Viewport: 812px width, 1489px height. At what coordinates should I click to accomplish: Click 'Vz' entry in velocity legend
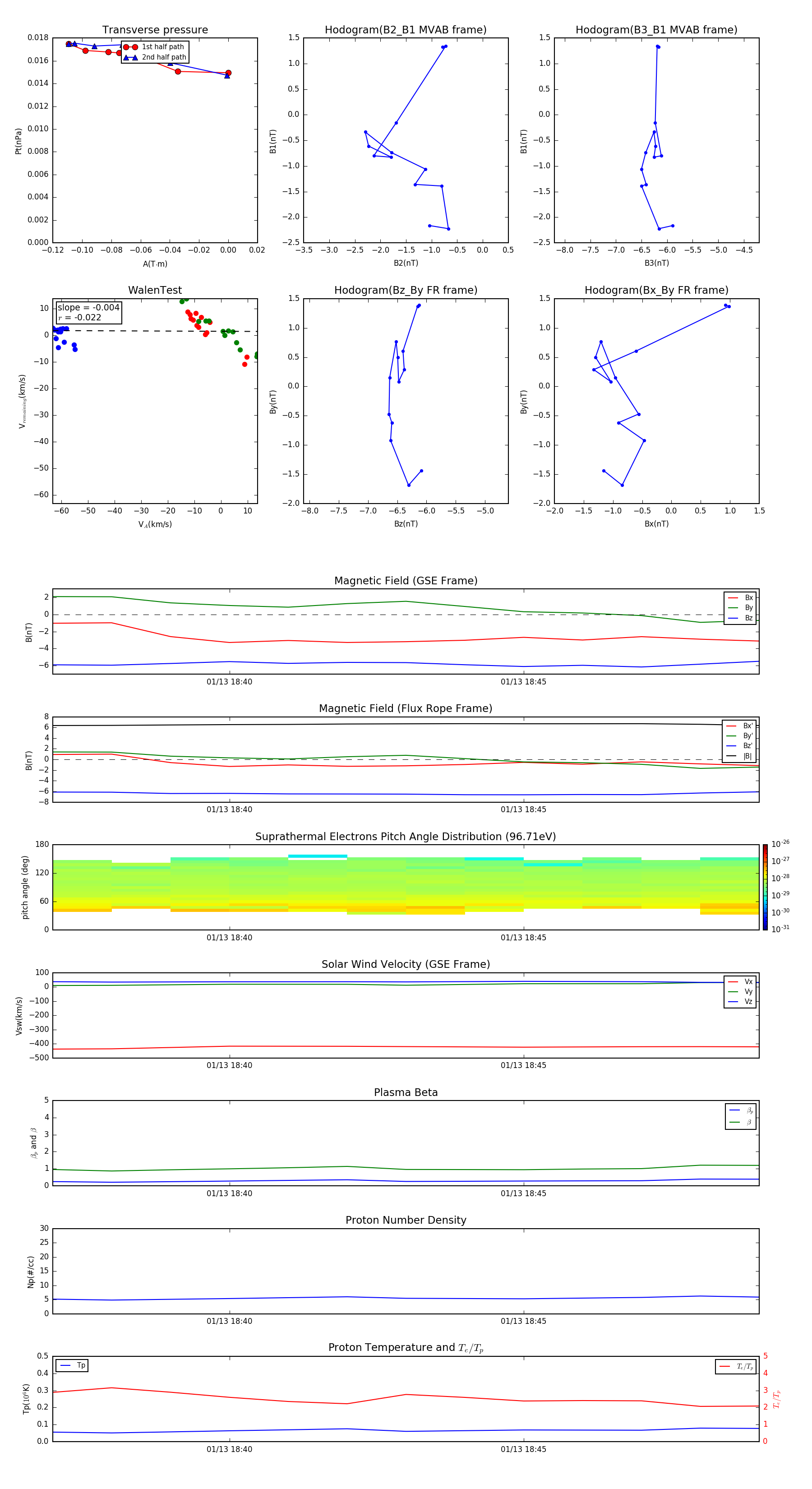(740, 1002)
